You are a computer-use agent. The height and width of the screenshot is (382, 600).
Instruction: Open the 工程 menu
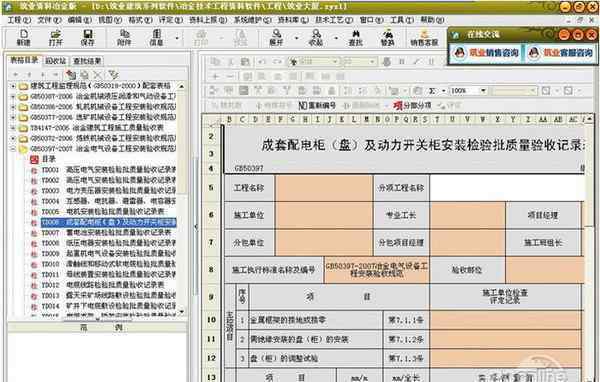(x=19, y=20)
